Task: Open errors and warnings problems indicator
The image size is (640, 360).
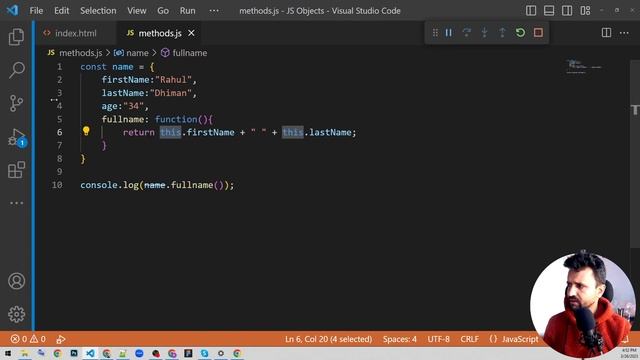Action: [28, 339]
